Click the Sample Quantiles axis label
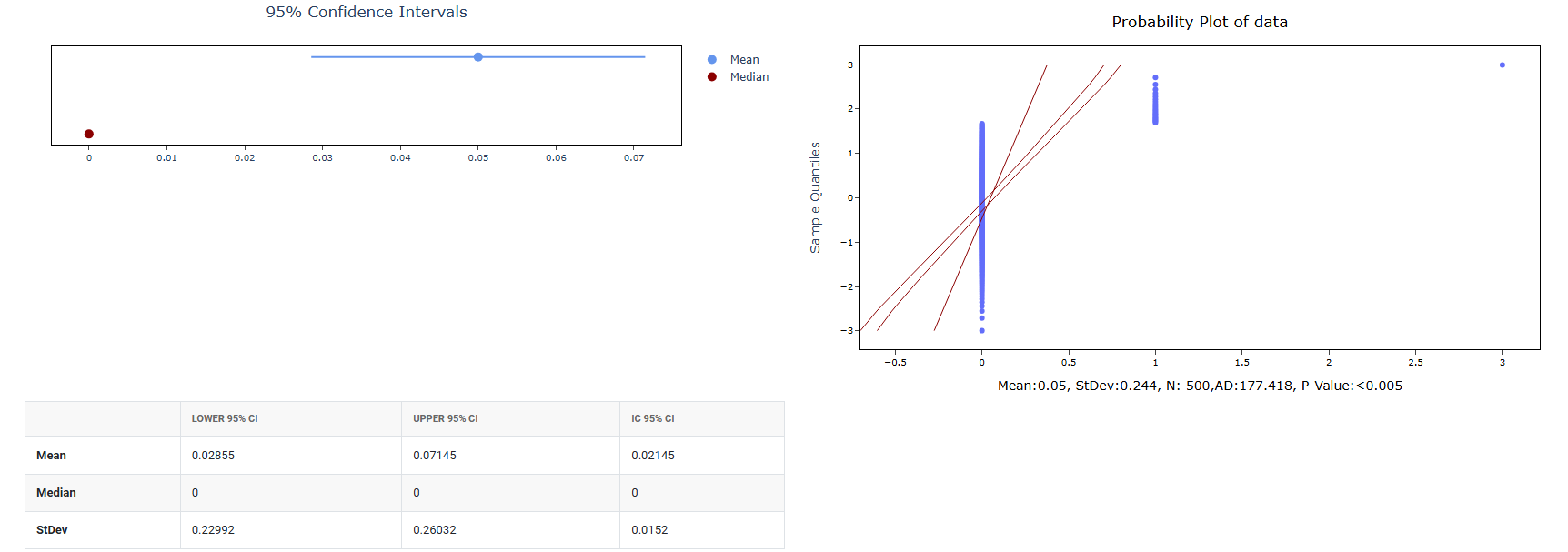The width and height of the screenshot is (1568, 552). point(815,197)
